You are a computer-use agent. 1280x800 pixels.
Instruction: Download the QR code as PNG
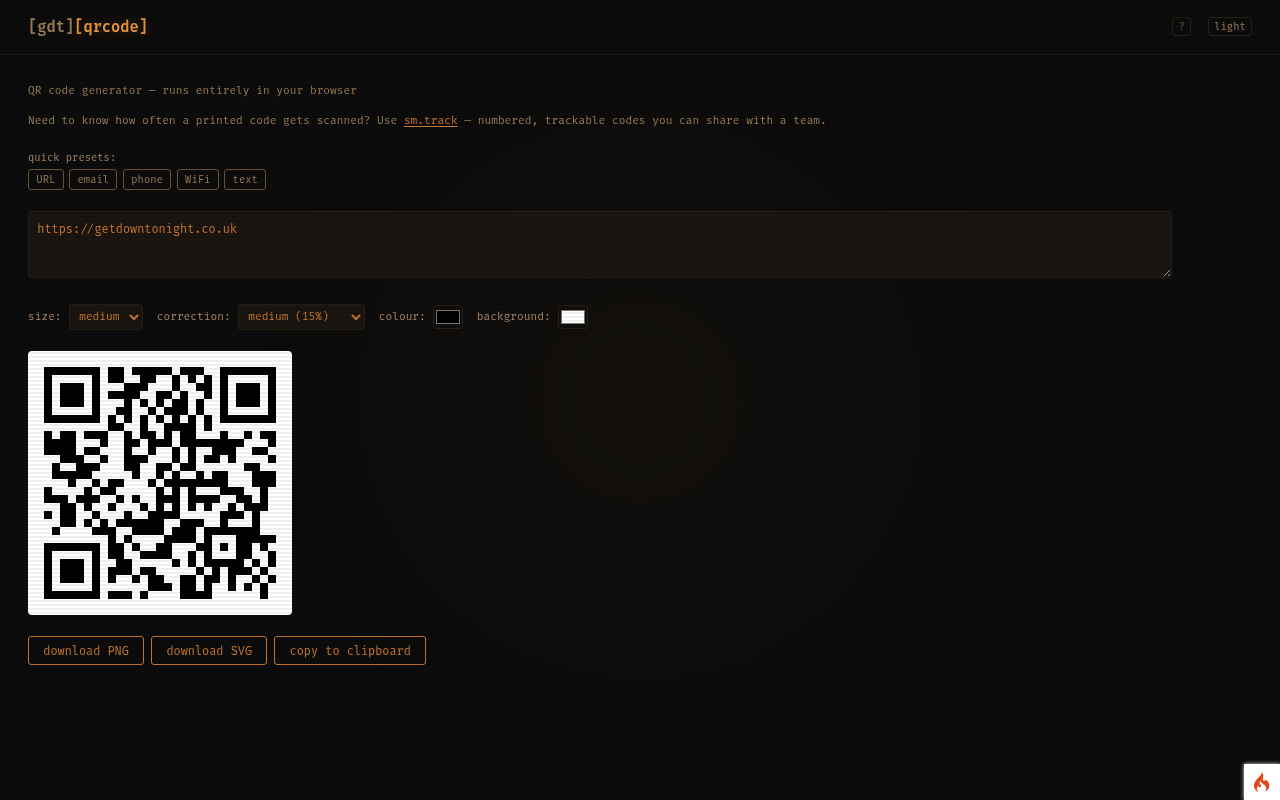(86, 650)
